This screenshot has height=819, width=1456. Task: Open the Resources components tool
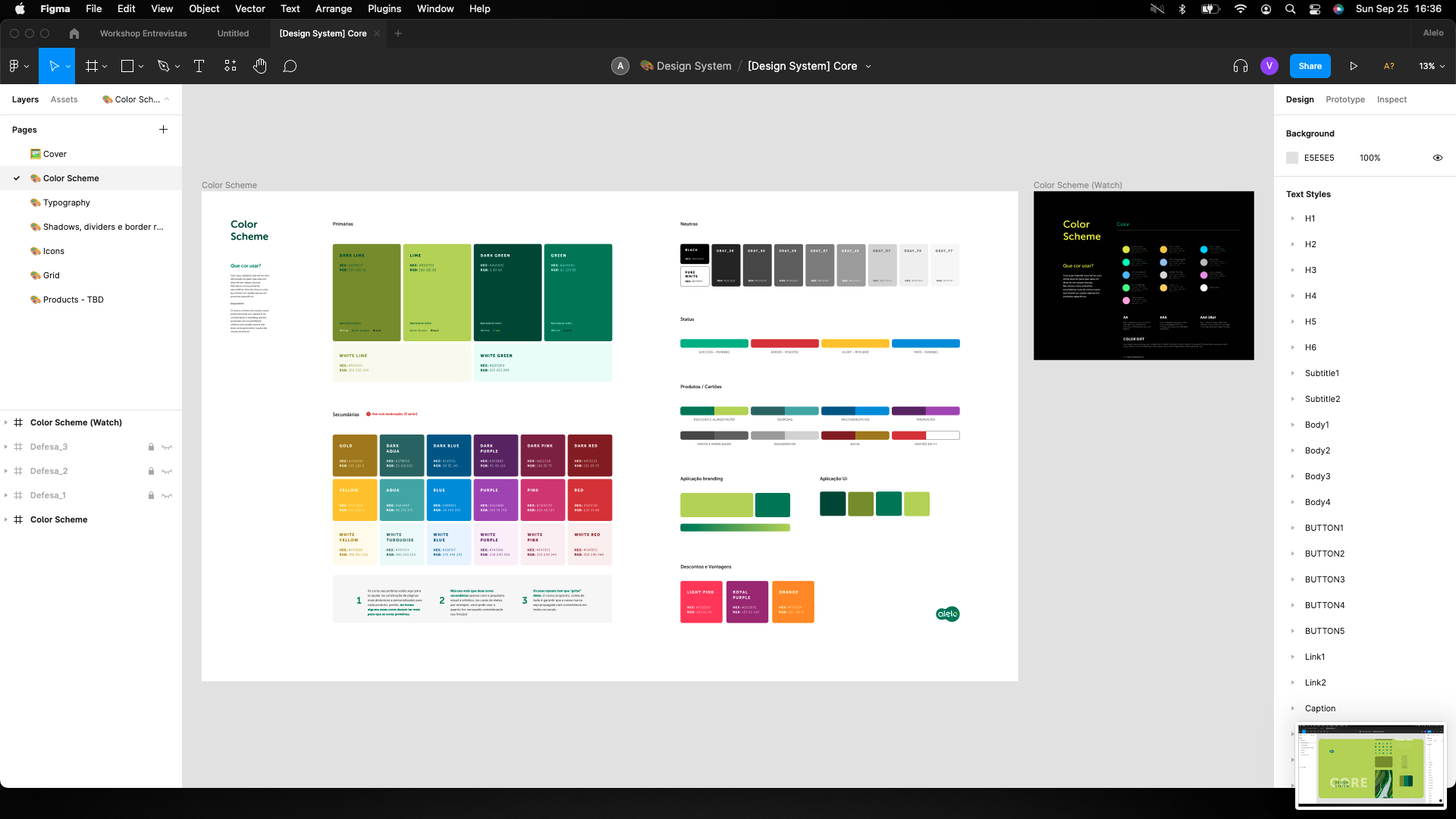(x=231, y=66)
